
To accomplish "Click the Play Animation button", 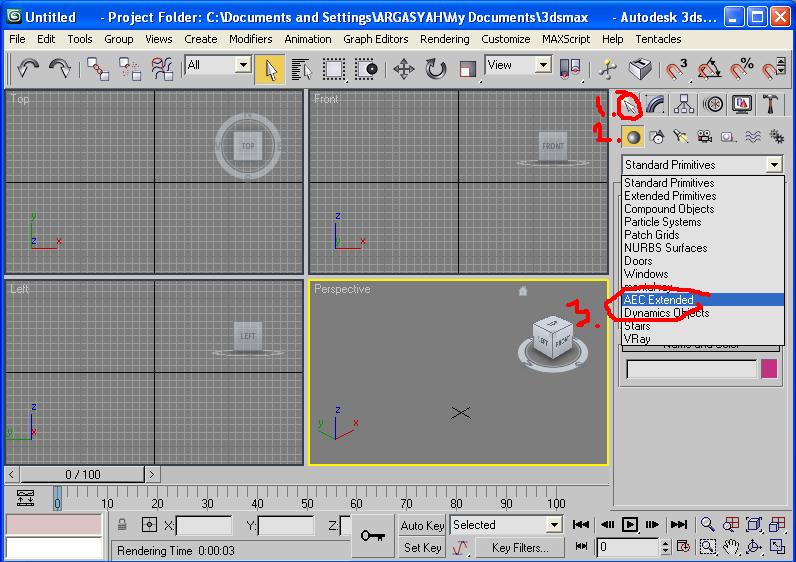I will 629,524.
